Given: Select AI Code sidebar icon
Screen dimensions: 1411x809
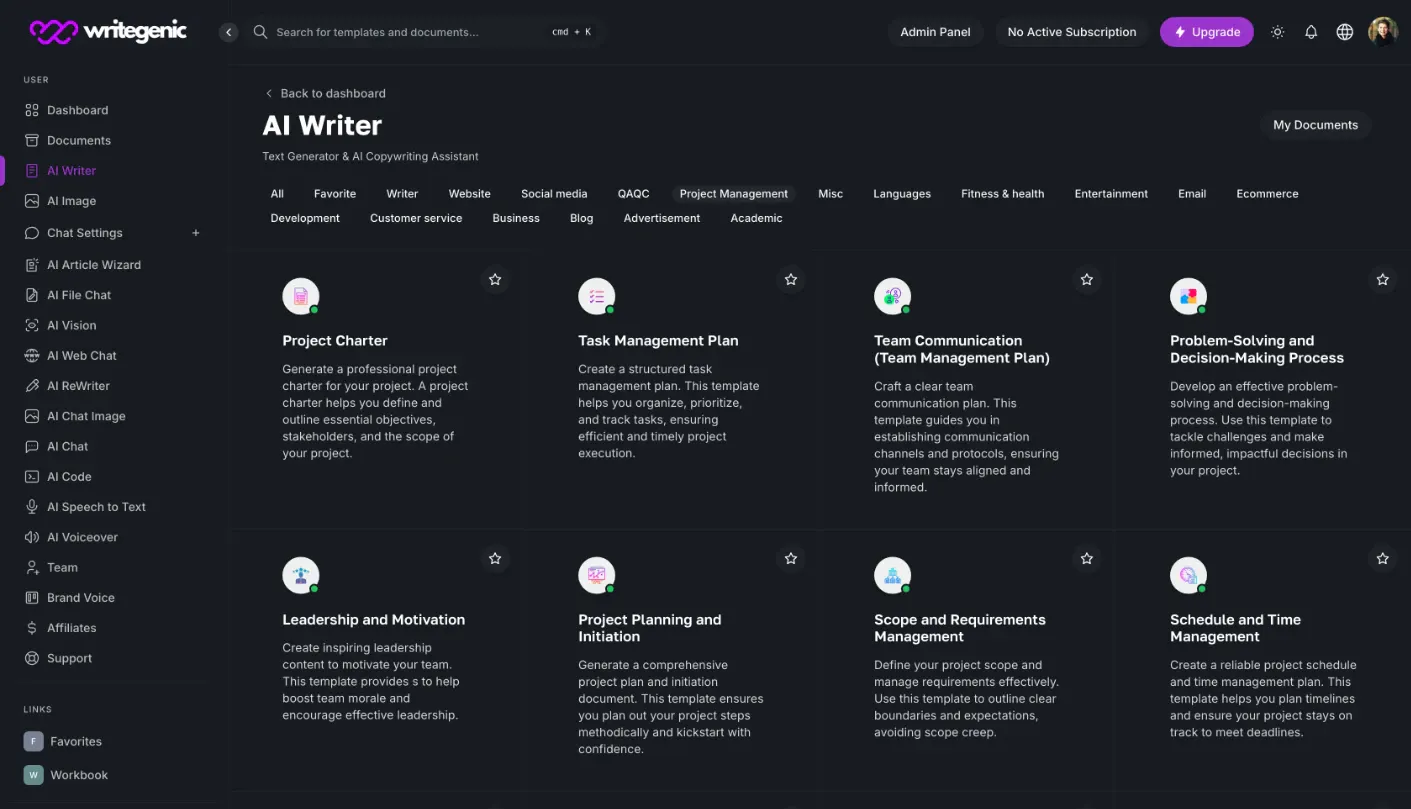Looking at the screenshot, I should click(x=32, y=477).
